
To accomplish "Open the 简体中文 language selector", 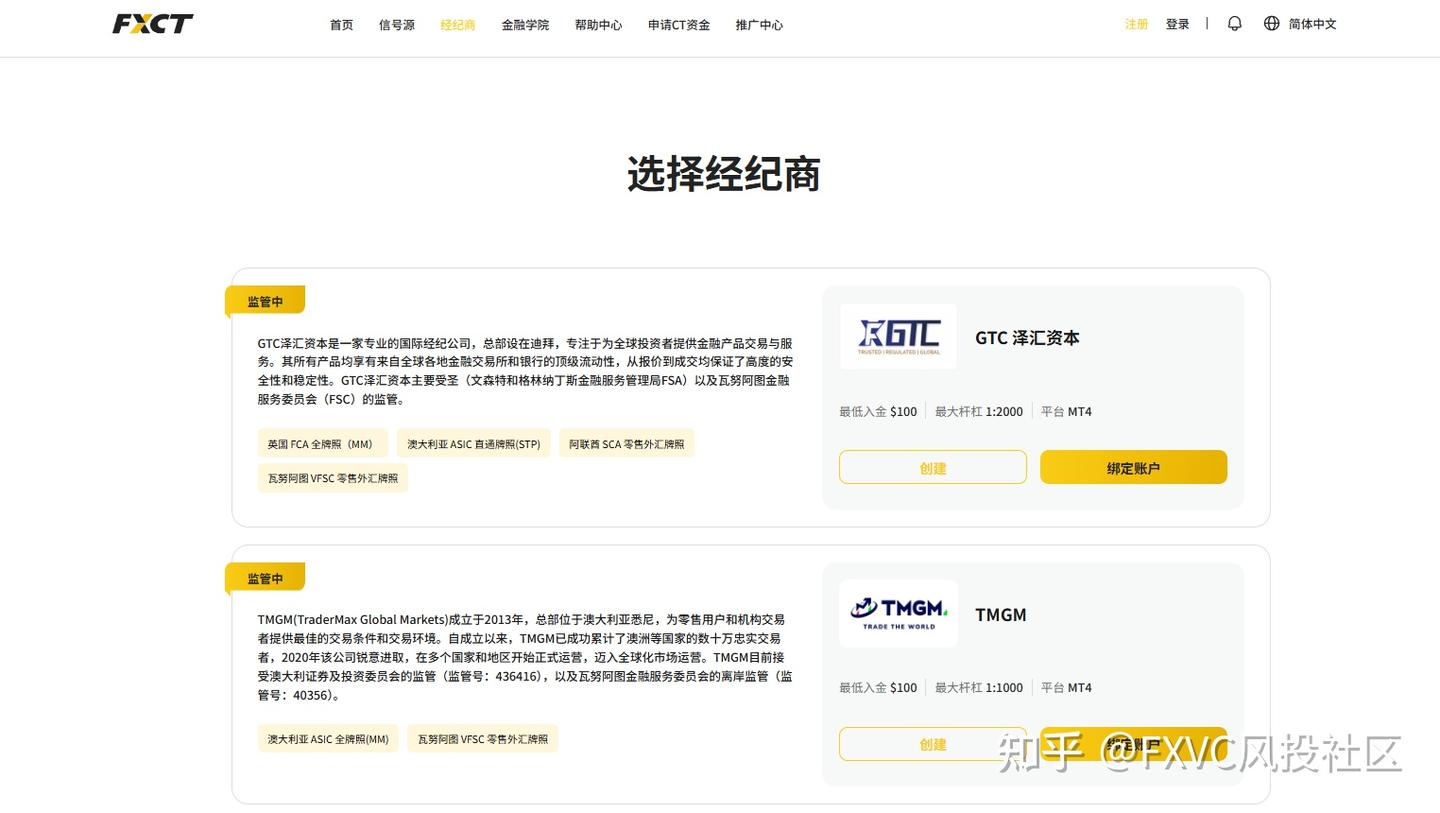I will point(1312,23).
